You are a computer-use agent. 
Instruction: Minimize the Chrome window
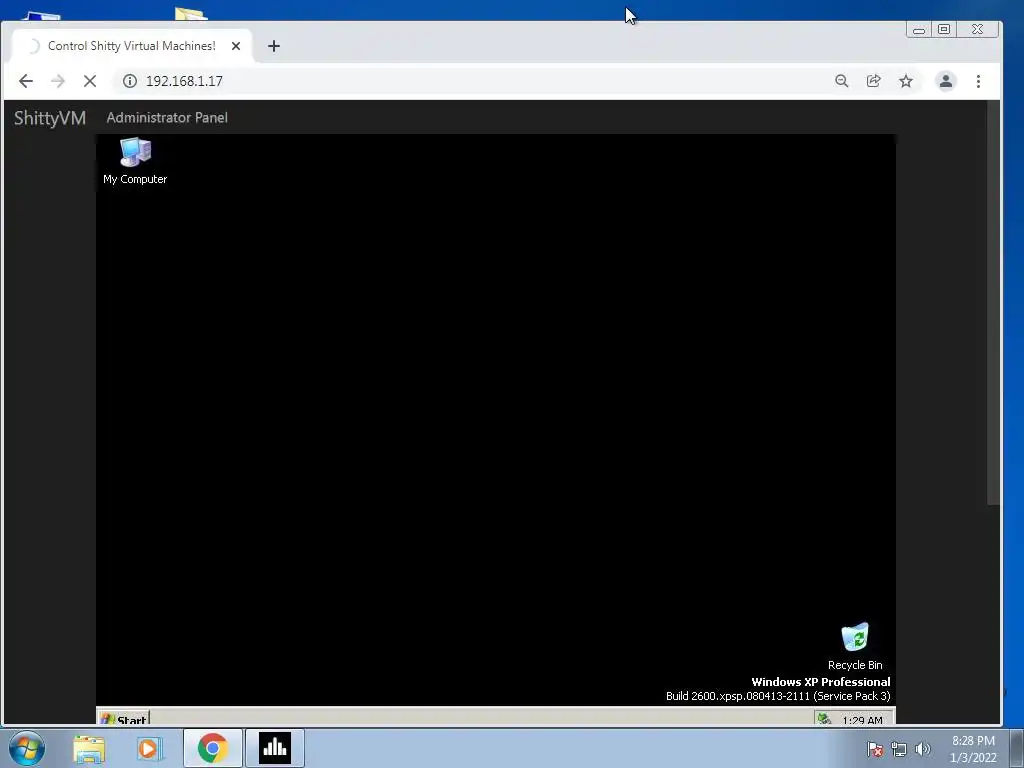coord(919,29)
